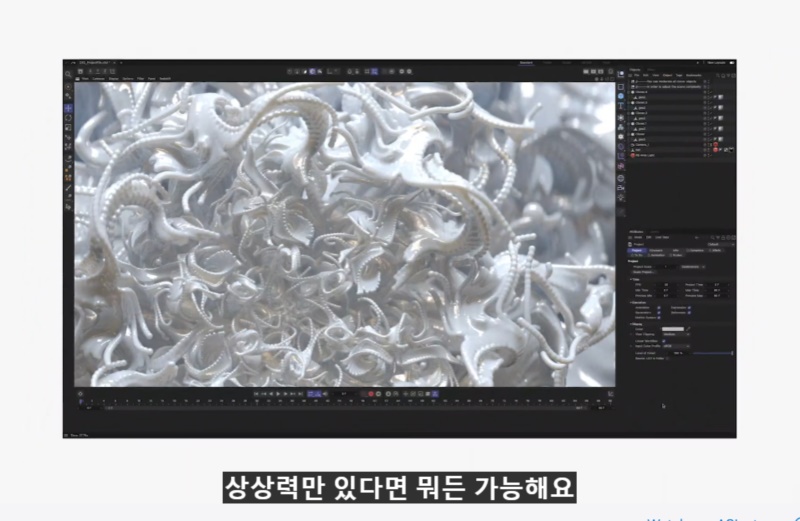Toggle the Expression checkbox
This screenshot has height=521, width=800.
tap(689, 308)
